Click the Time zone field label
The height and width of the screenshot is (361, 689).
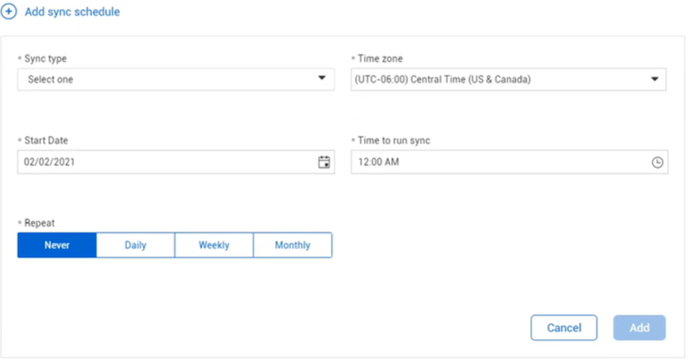tap(380, 59)
